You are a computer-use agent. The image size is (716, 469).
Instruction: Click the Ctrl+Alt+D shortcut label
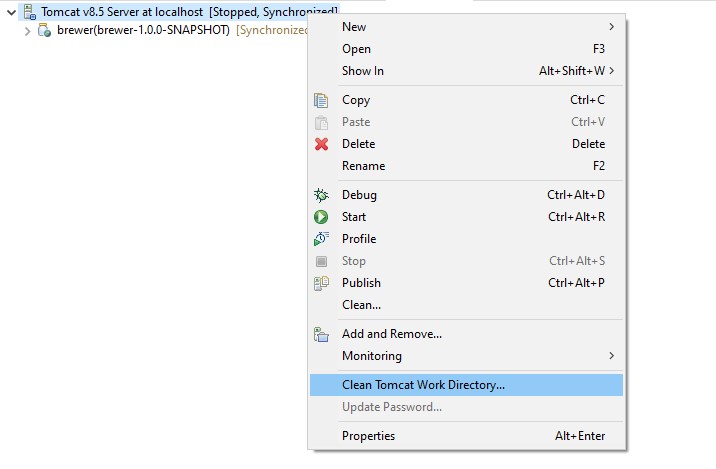coord(576,195)
